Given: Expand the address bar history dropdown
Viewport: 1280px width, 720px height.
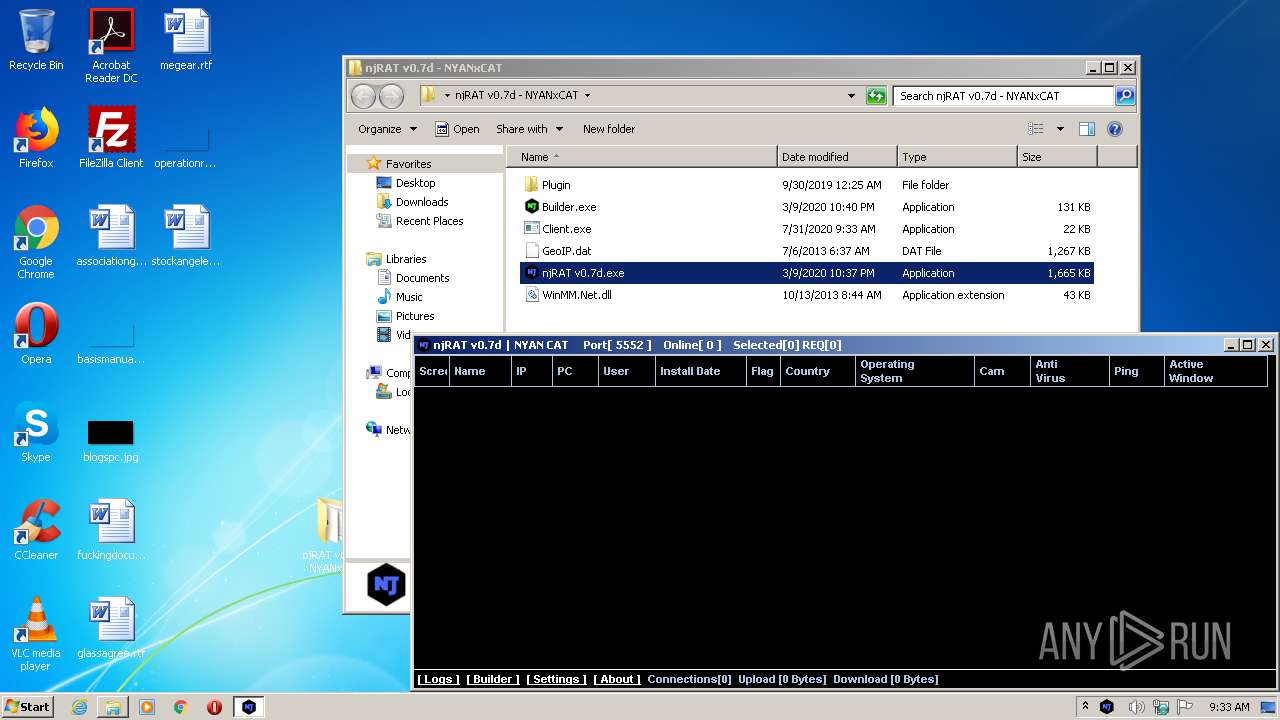Looking at the screenshot, I should [x=851, y=96].
